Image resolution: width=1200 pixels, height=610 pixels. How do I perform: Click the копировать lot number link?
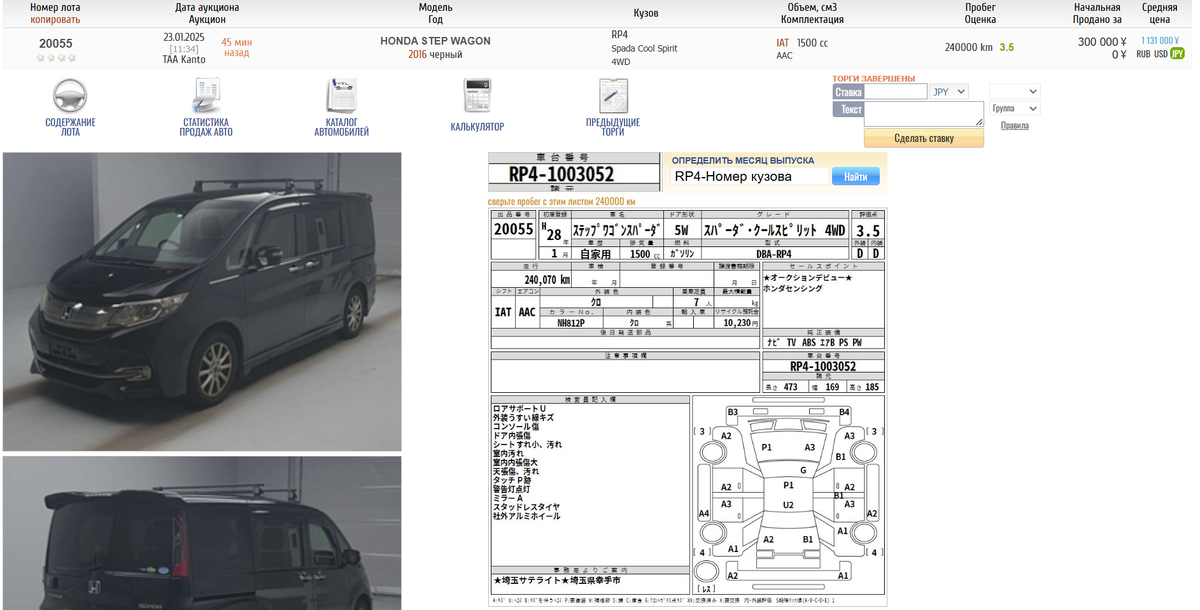tap(55, 19)
